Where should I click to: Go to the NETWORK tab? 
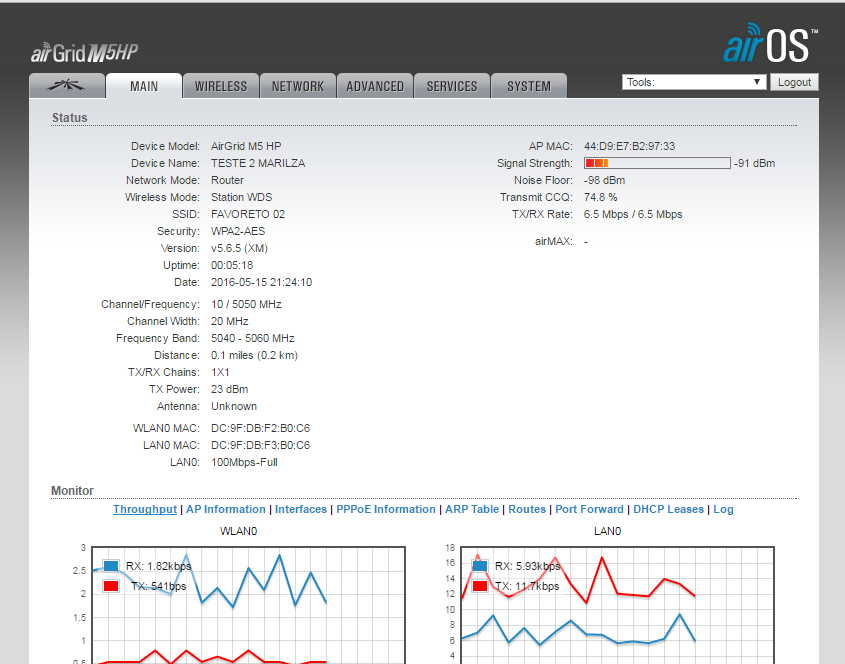[298, 86]
